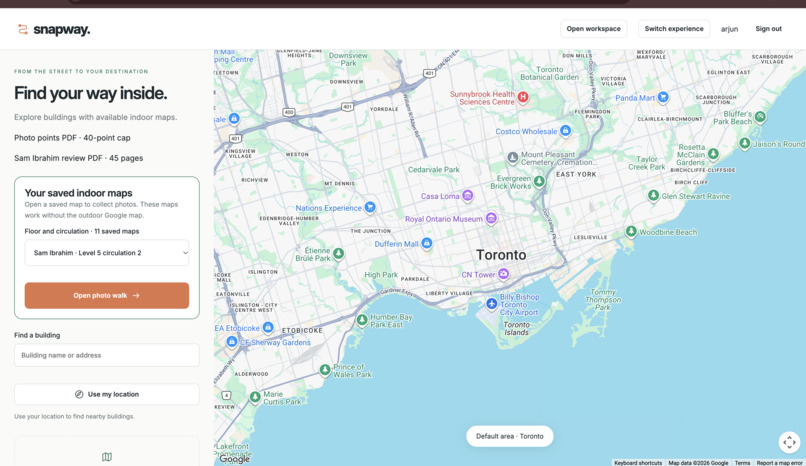
Task: Focus the Building name or address field
Action: [107, 355]
